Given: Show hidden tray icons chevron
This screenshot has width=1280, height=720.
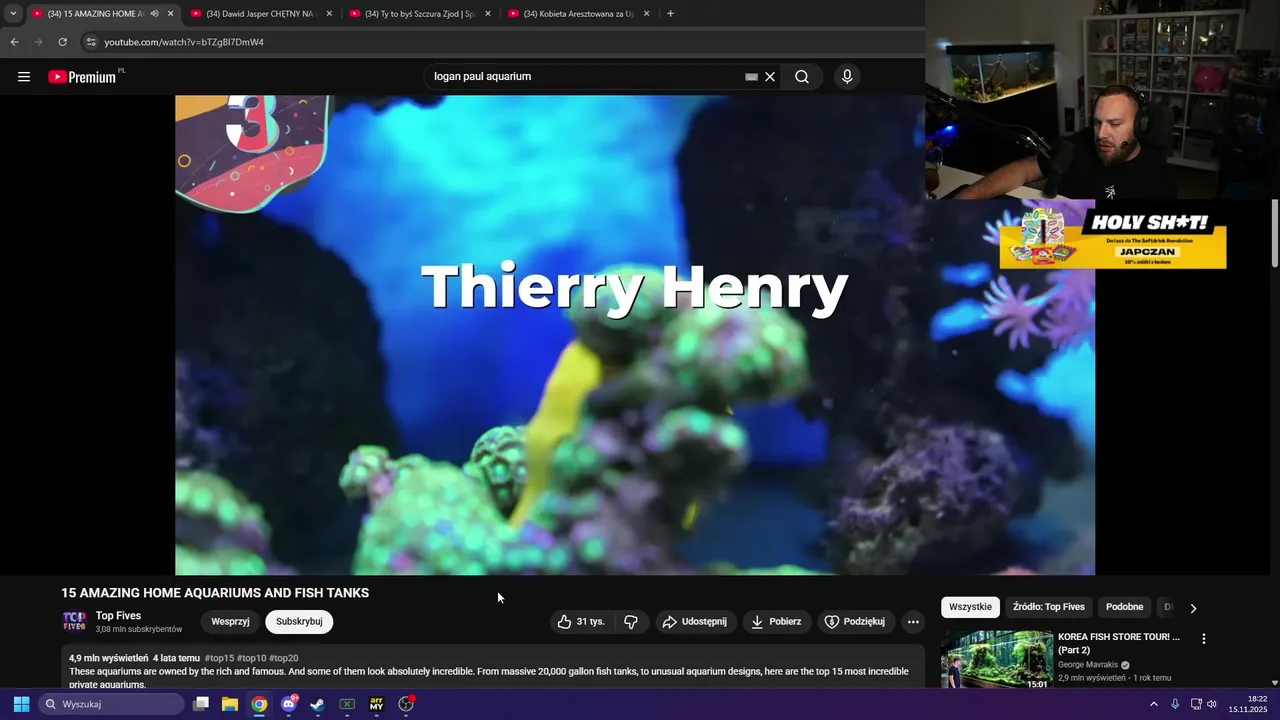Looking at the screenshot, I should pyautogui.click(x=1154, y=704).
